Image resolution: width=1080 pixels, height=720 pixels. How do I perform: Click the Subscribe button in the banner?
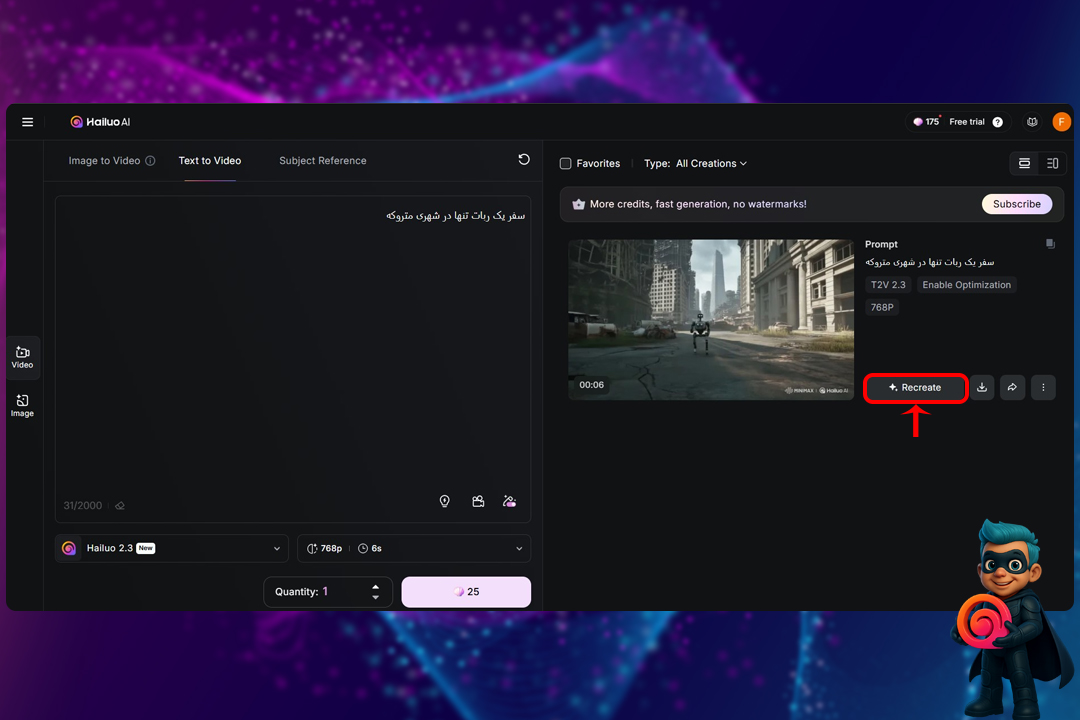point(1016,204)
